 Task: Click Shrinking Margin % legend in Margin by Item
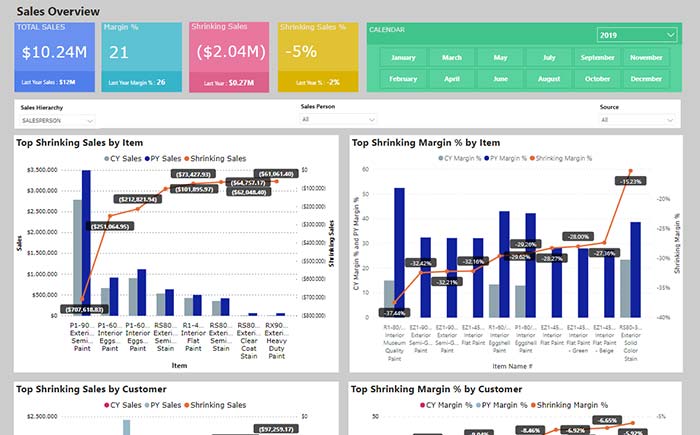(x=561, y=158)
